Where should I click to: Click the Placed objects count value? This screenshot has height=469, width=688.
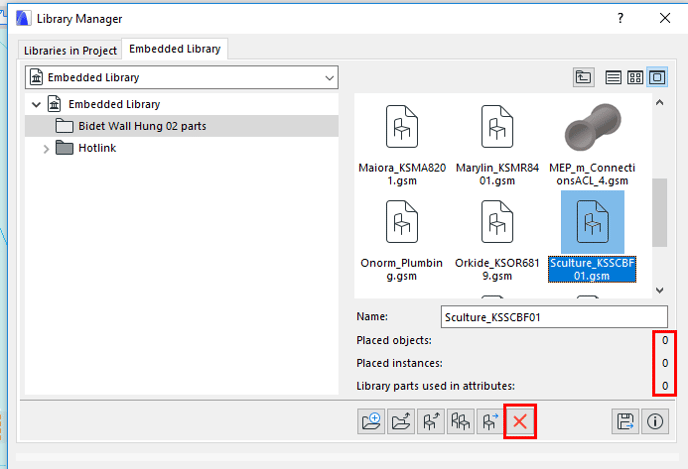tap(665, 340)
